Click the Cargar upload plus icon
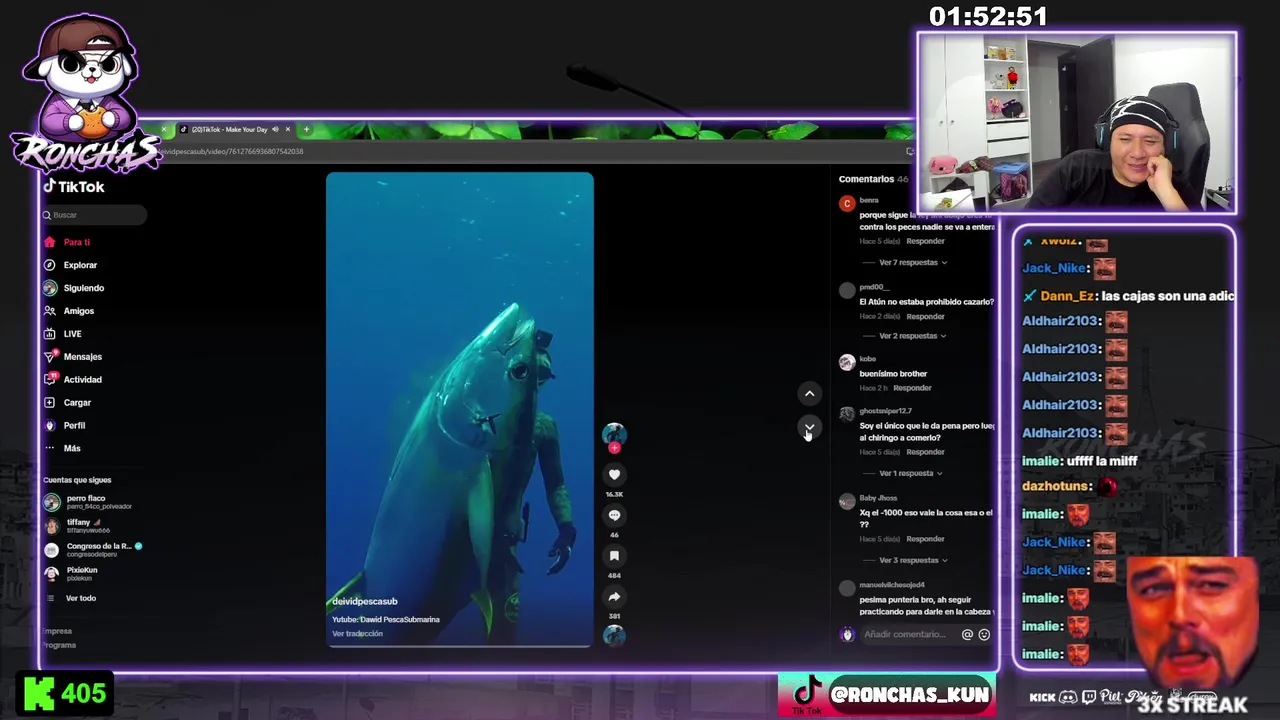The image size is (1280, 720). point(49,402)
